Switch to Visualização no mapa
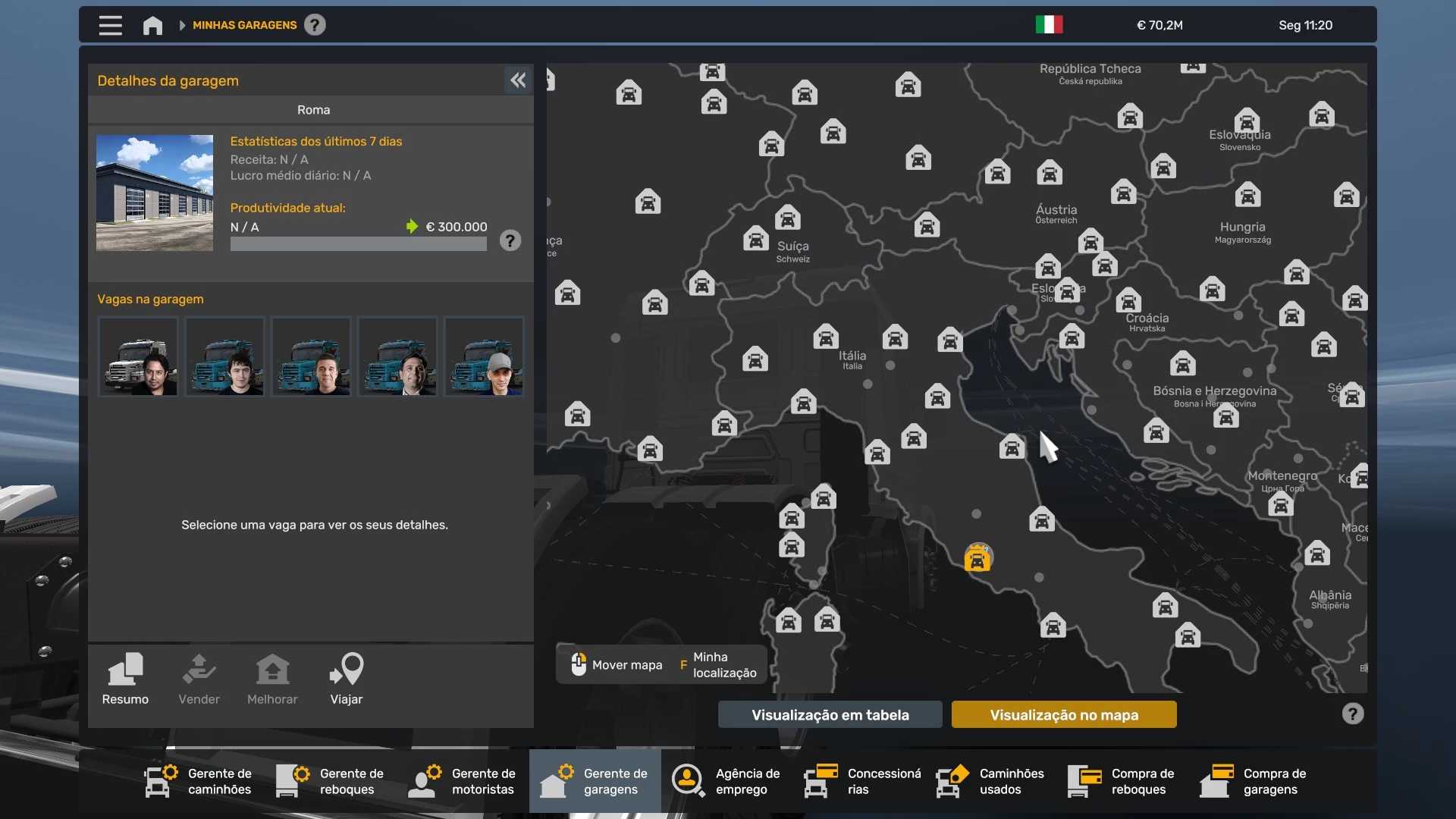 (1063, 714)
